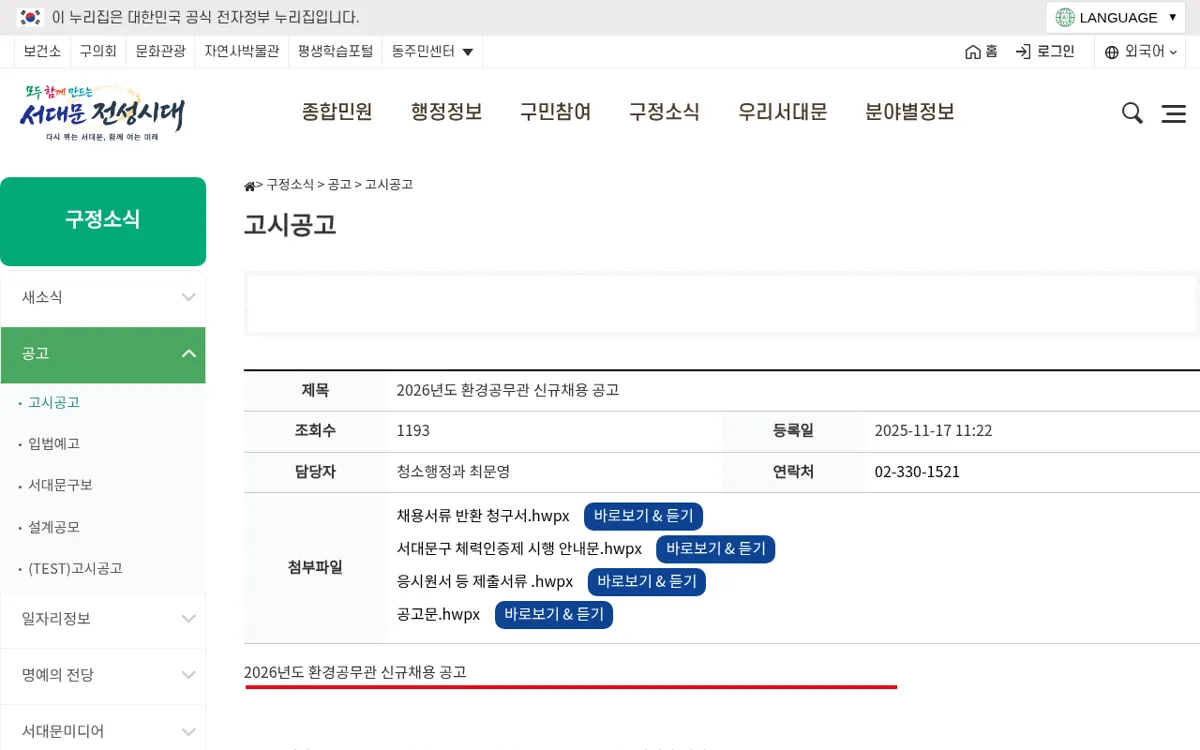This screenshot has height=750, width=1200.
Task: Click 공고 in the breadcrumb
Action: point(339,185)
